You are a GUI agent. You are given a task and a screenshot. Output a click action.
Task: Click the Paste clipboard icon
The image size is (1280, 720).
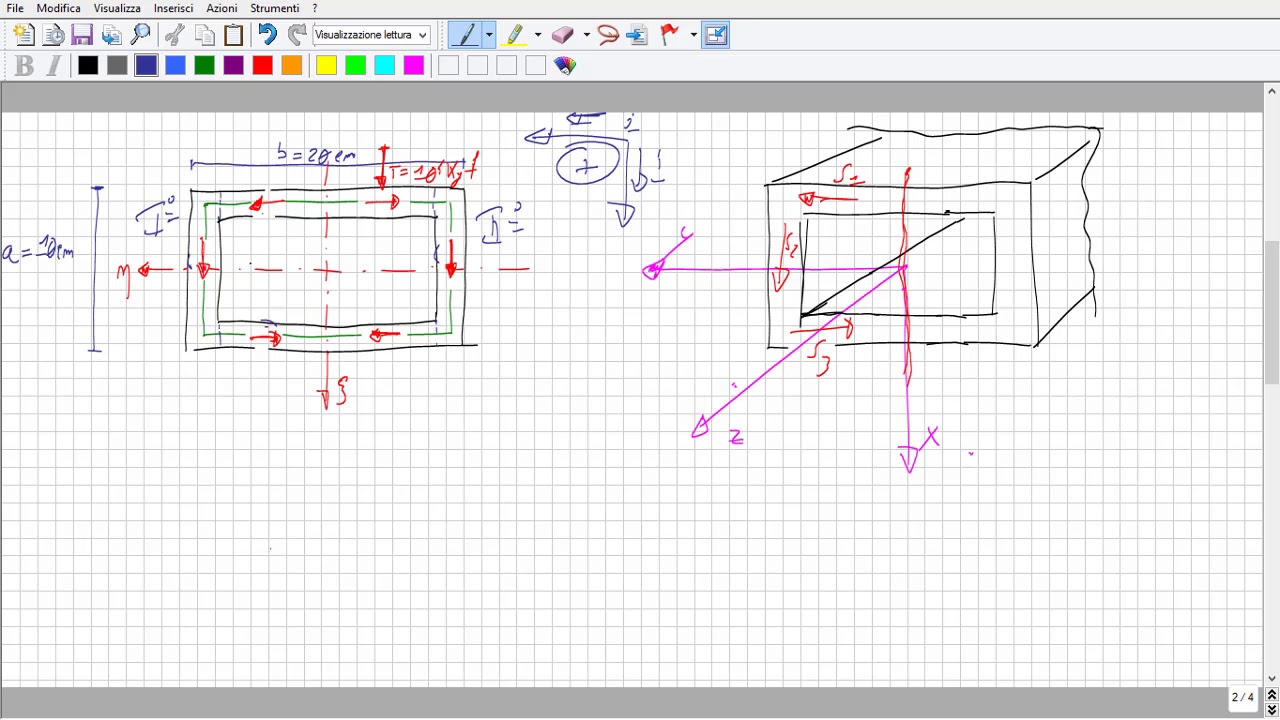pos(233,35)
